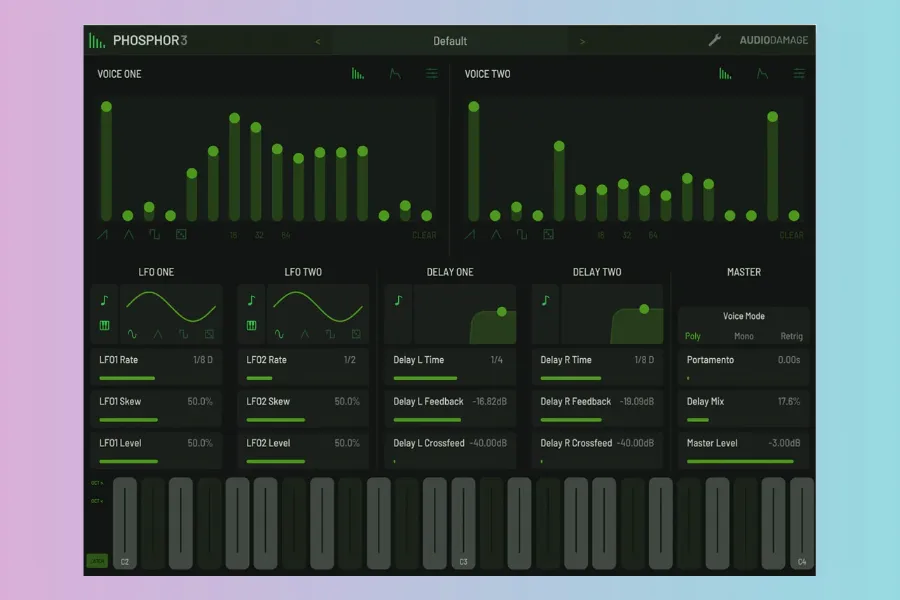
Task: Toggle LFO One tempo sync note icon
Action: point(104,300)
